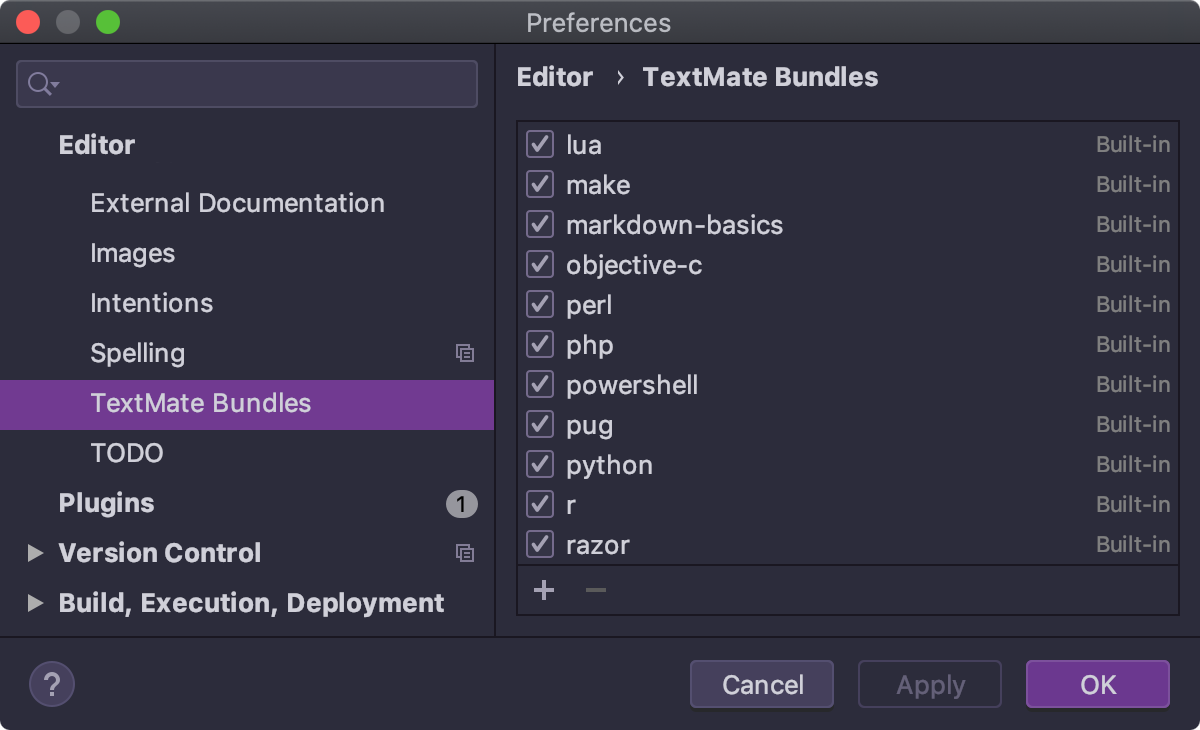This screenshot has width=1200, height=730.
Task: Click the remove bundle minus icon
Action: click(x=596, y=590)
